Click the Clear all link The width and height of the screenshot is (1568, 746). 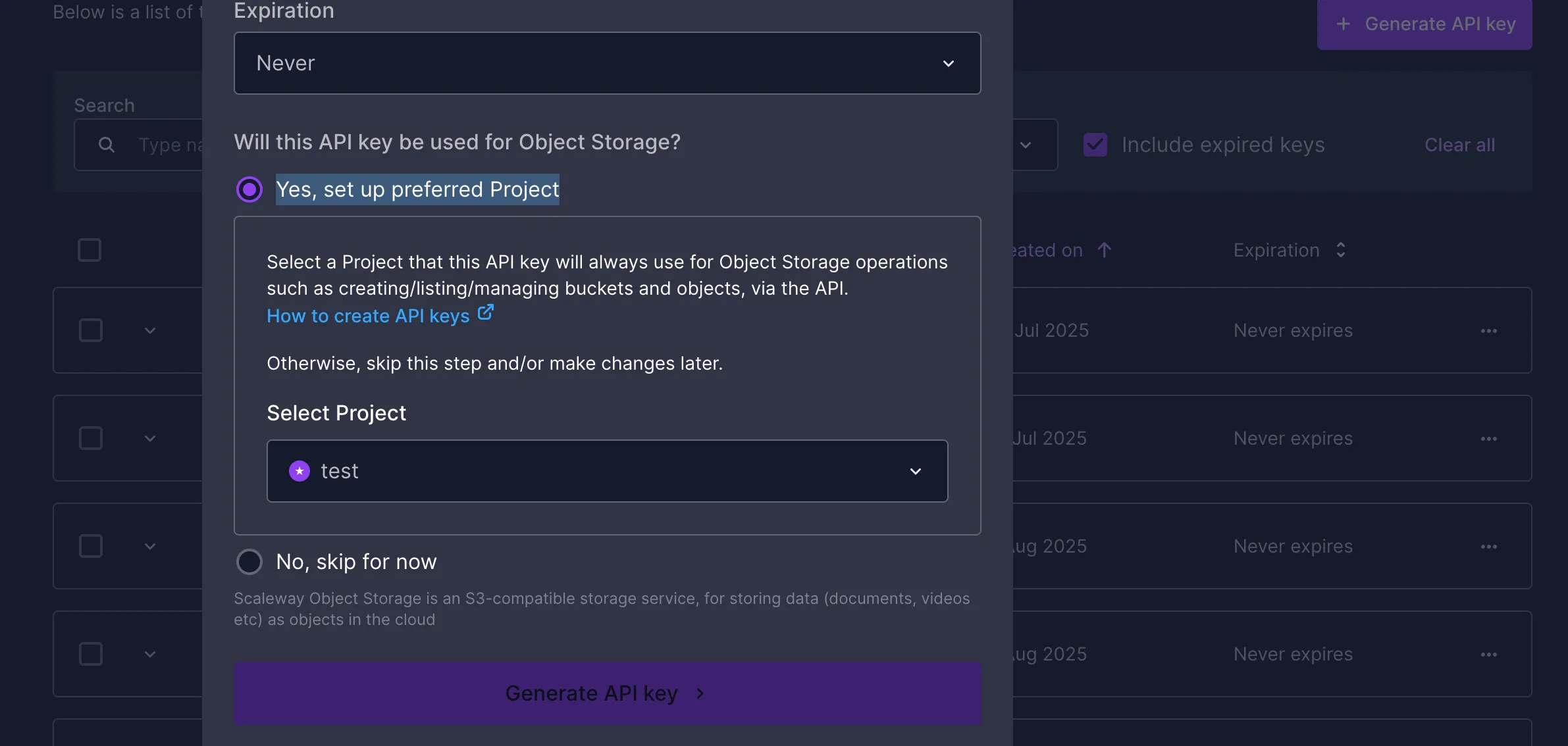[1459, 144]
